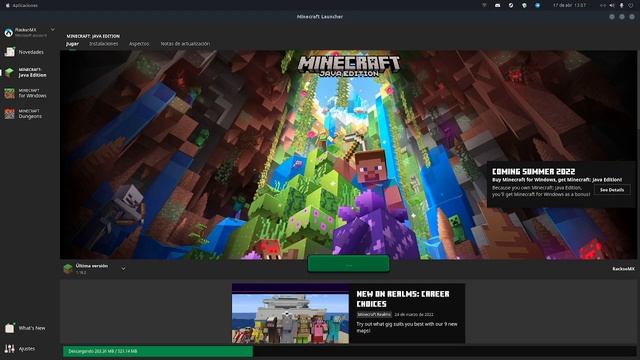
Task: Click the Minecraft Java Edition header title
Action: tap(93, 36)
